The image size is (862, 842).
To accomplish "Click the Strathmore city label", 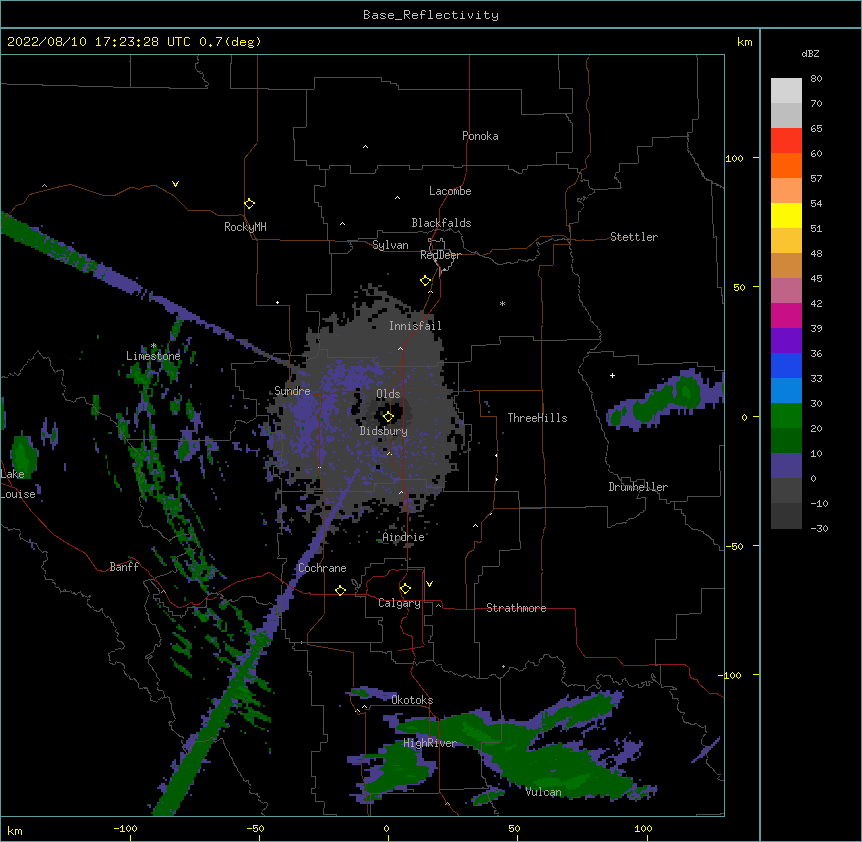I will [x=516, y=608].
